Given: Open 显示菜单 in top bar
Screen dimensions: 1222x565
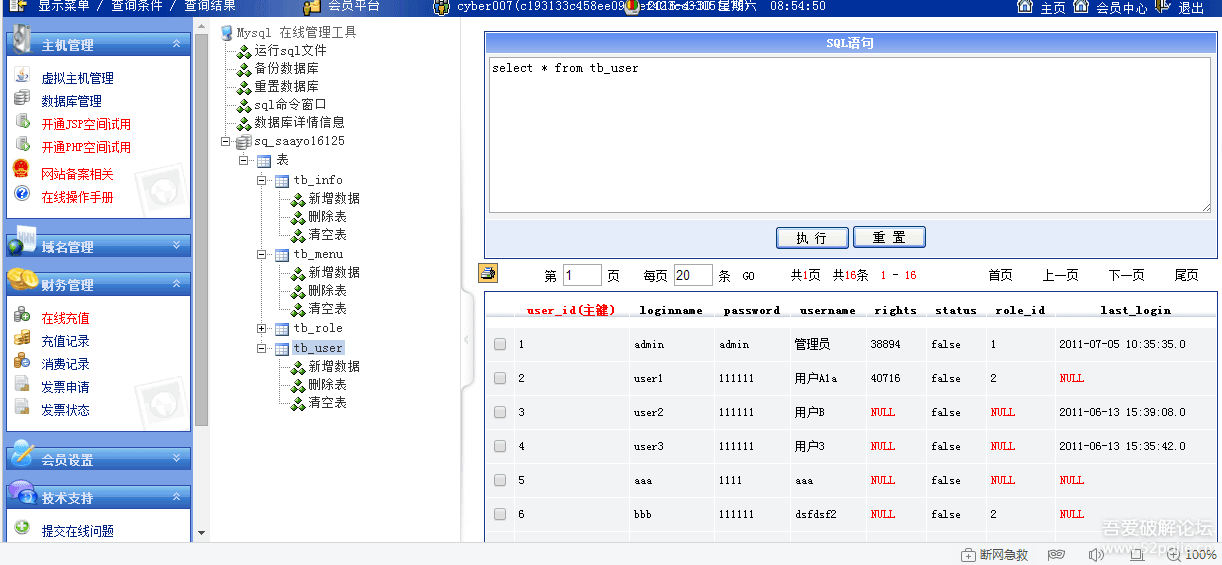Looking at the screenshot, I should click(64, 6).
